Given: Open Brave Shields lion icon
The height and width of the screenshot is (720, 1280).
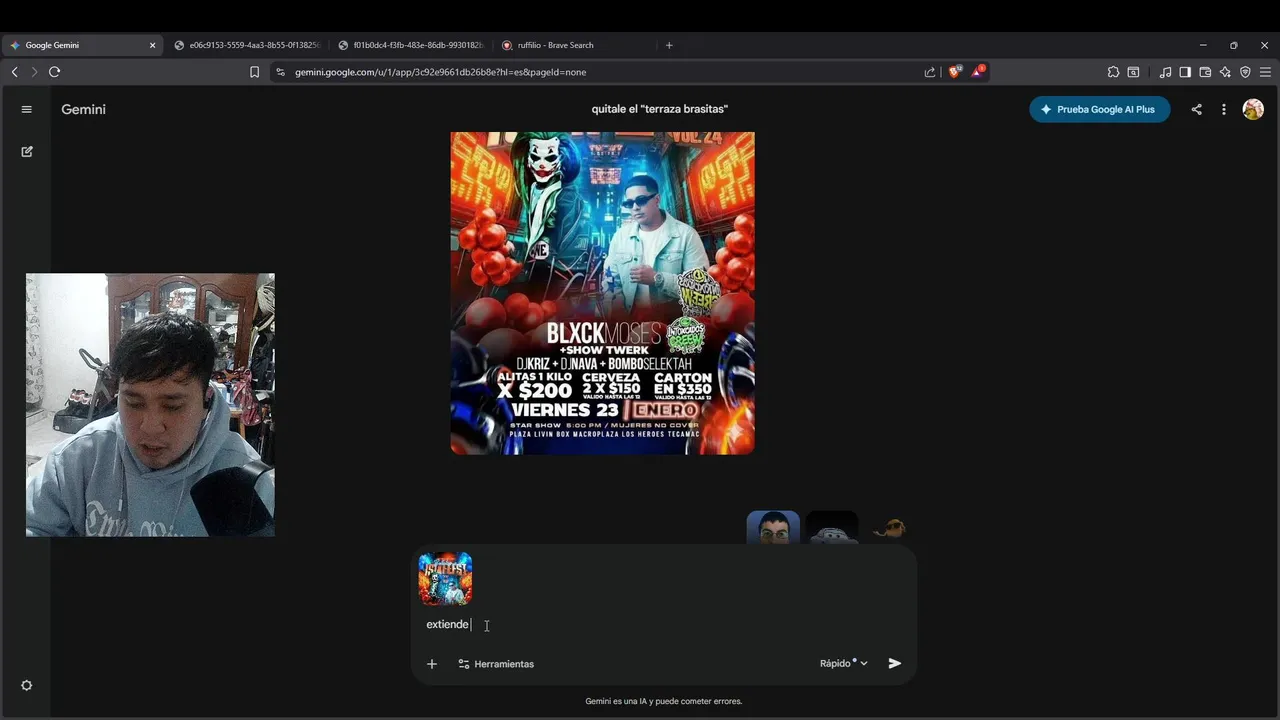Looking at the screenshot, I should (955, 72).
